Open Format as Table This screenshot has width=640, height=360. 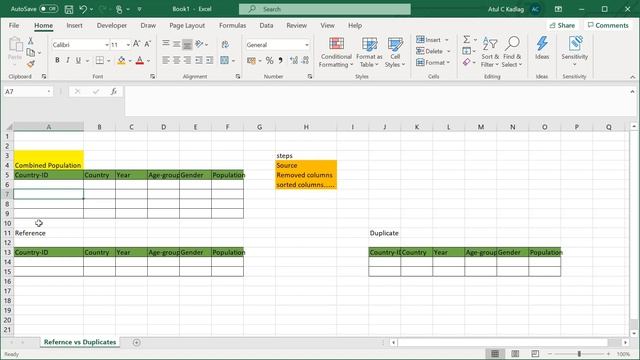pos(369,52)
